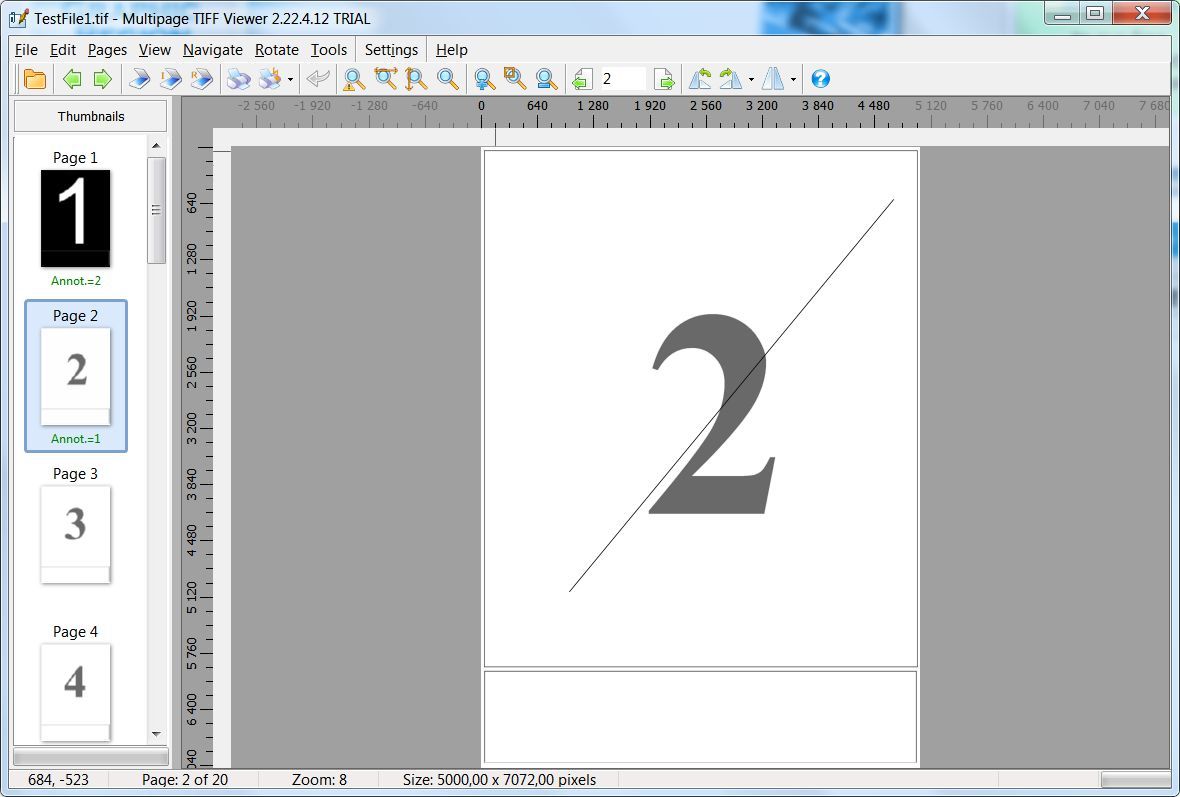Click the Thumbnails panel header button

pos(90,116)
